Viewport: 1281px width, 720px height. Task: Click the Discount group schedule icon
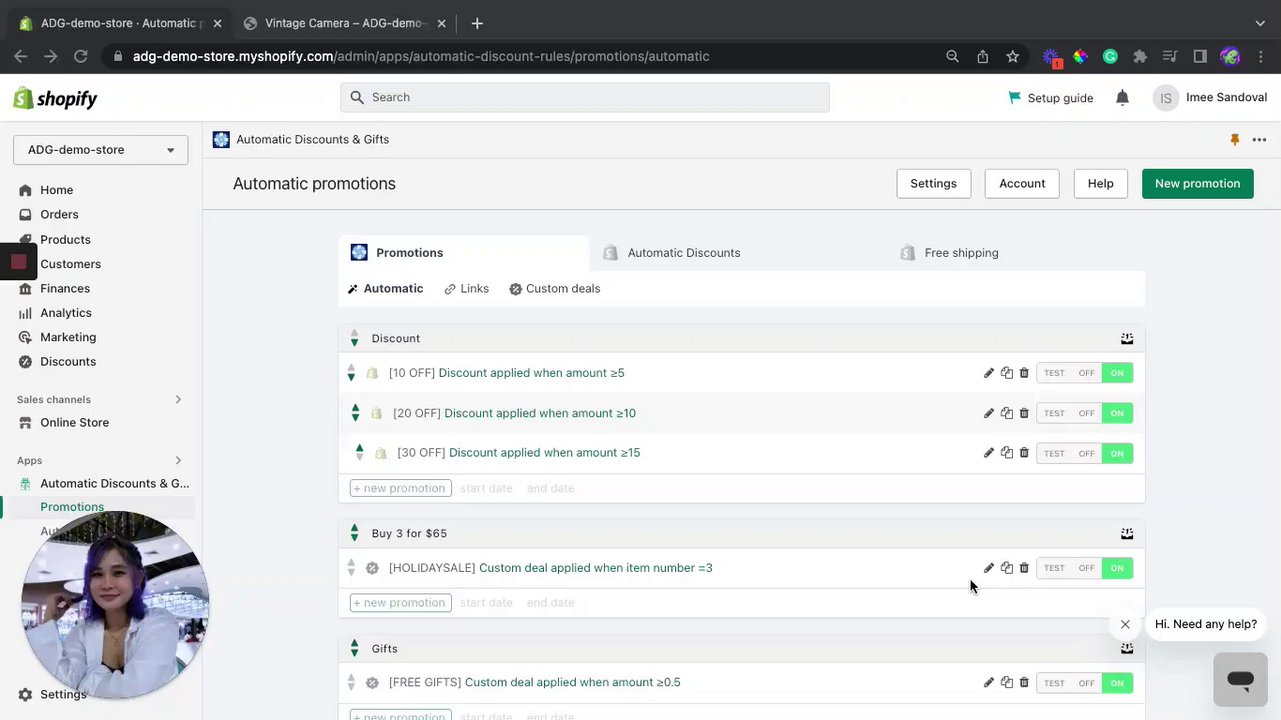tap(1127, 338)
